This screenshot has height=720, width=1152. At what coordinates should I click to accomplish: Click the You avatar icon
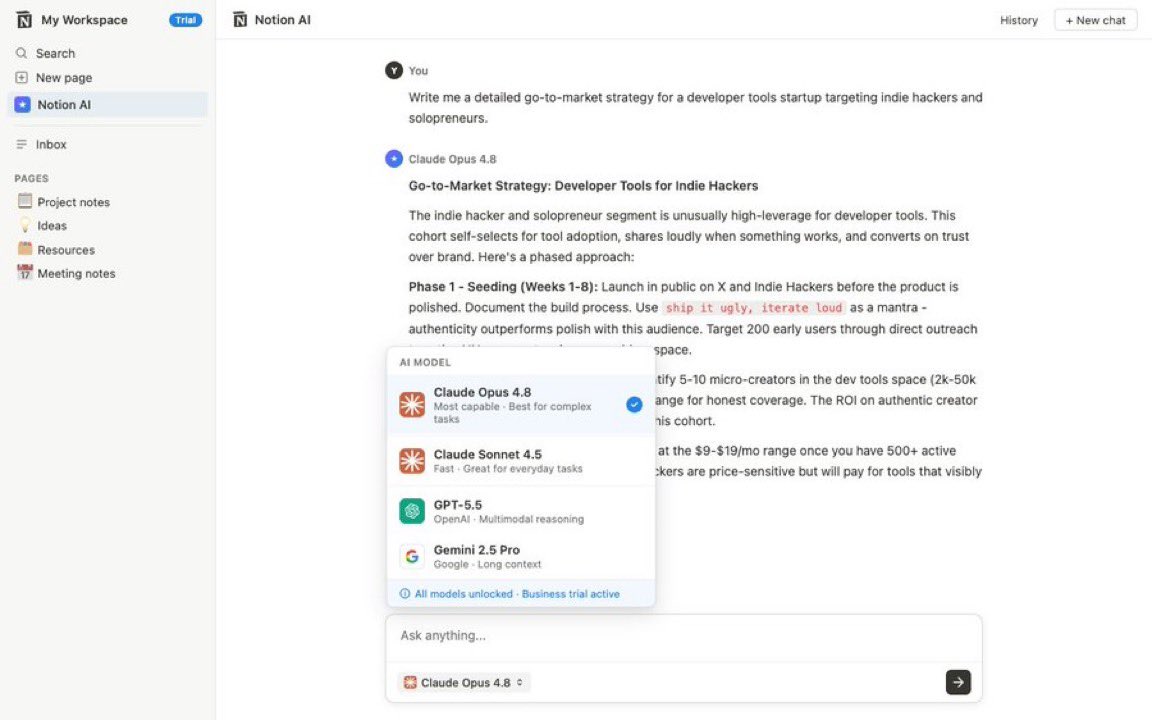click(394, 71)
